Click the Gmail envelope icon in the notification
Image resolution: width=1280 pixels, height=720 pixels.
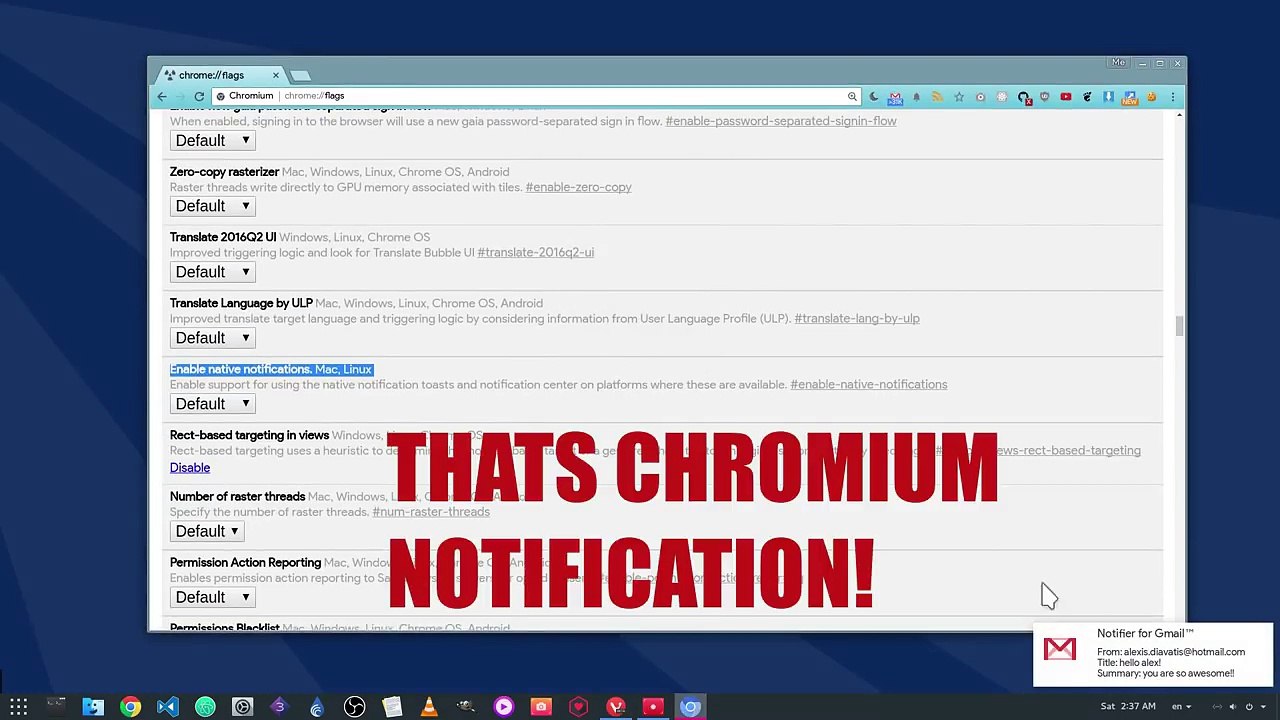[1060, 649]
